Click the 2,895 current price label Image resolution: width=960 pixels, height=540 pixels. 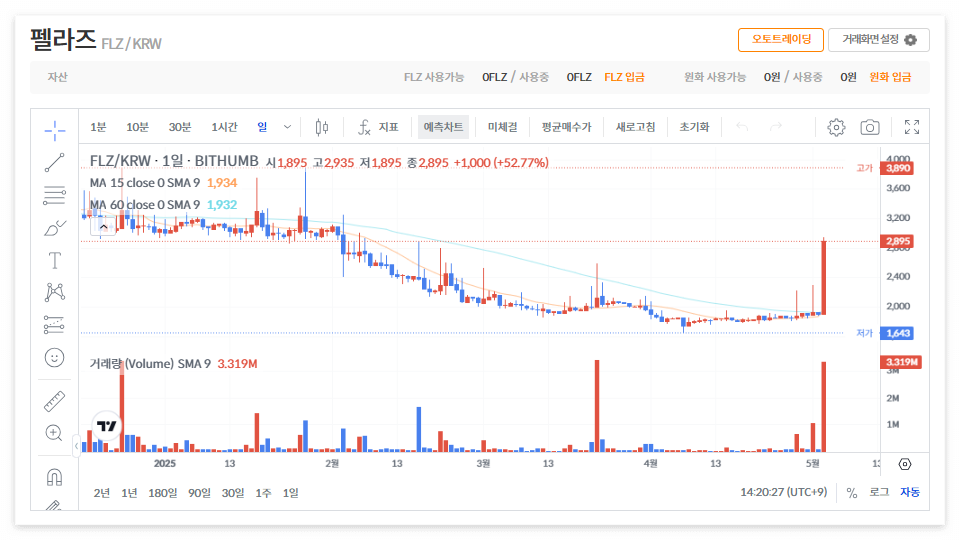click(x=897, y=241)
